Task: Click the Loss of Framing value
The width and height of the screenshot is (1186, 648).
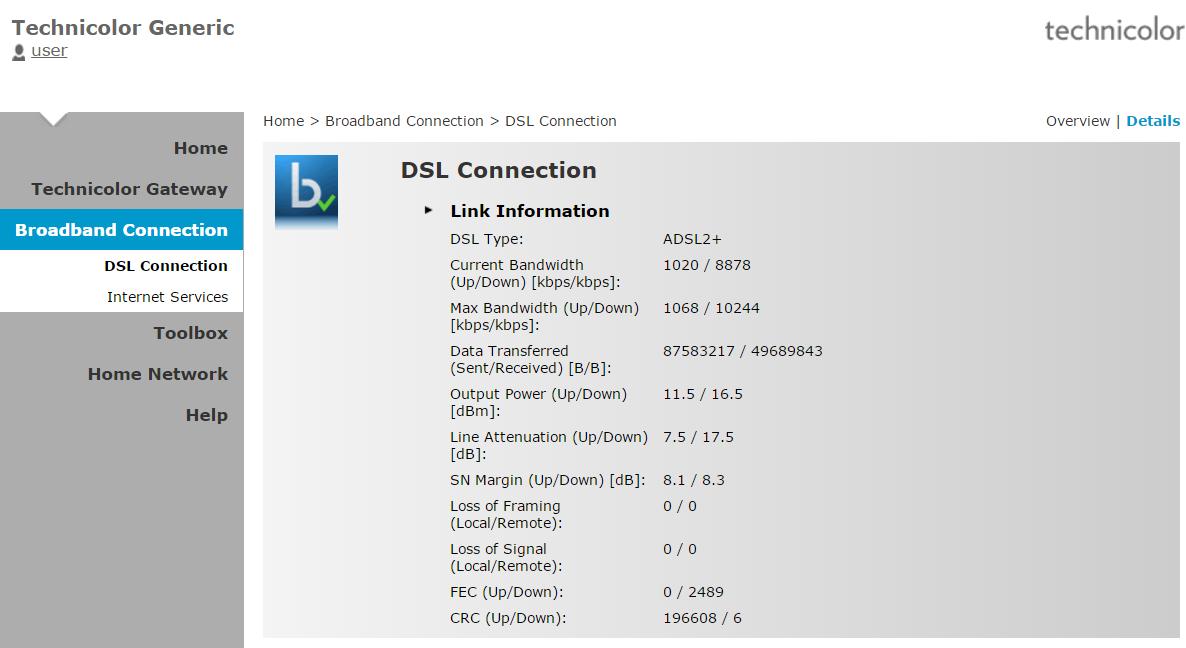Action: [680, 507]
